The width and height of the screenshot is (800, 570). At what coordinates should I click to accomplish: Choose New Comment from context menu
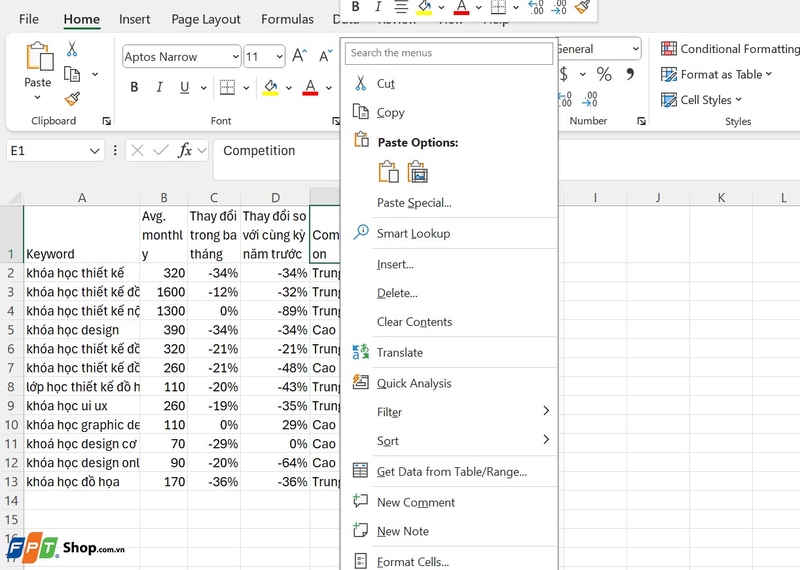pos(449,502)
